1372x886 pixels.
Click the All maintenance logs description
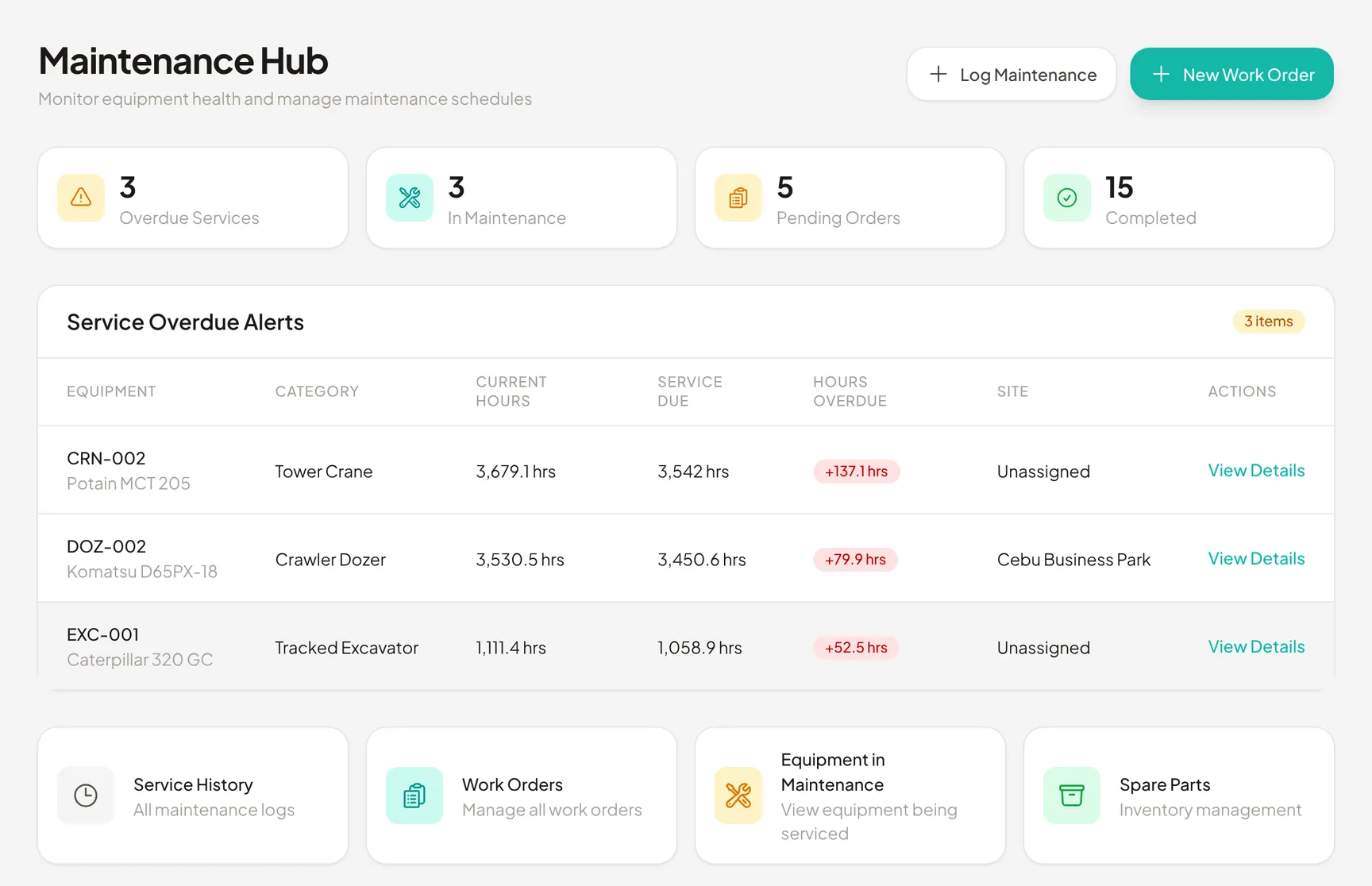tap(214, 810)
